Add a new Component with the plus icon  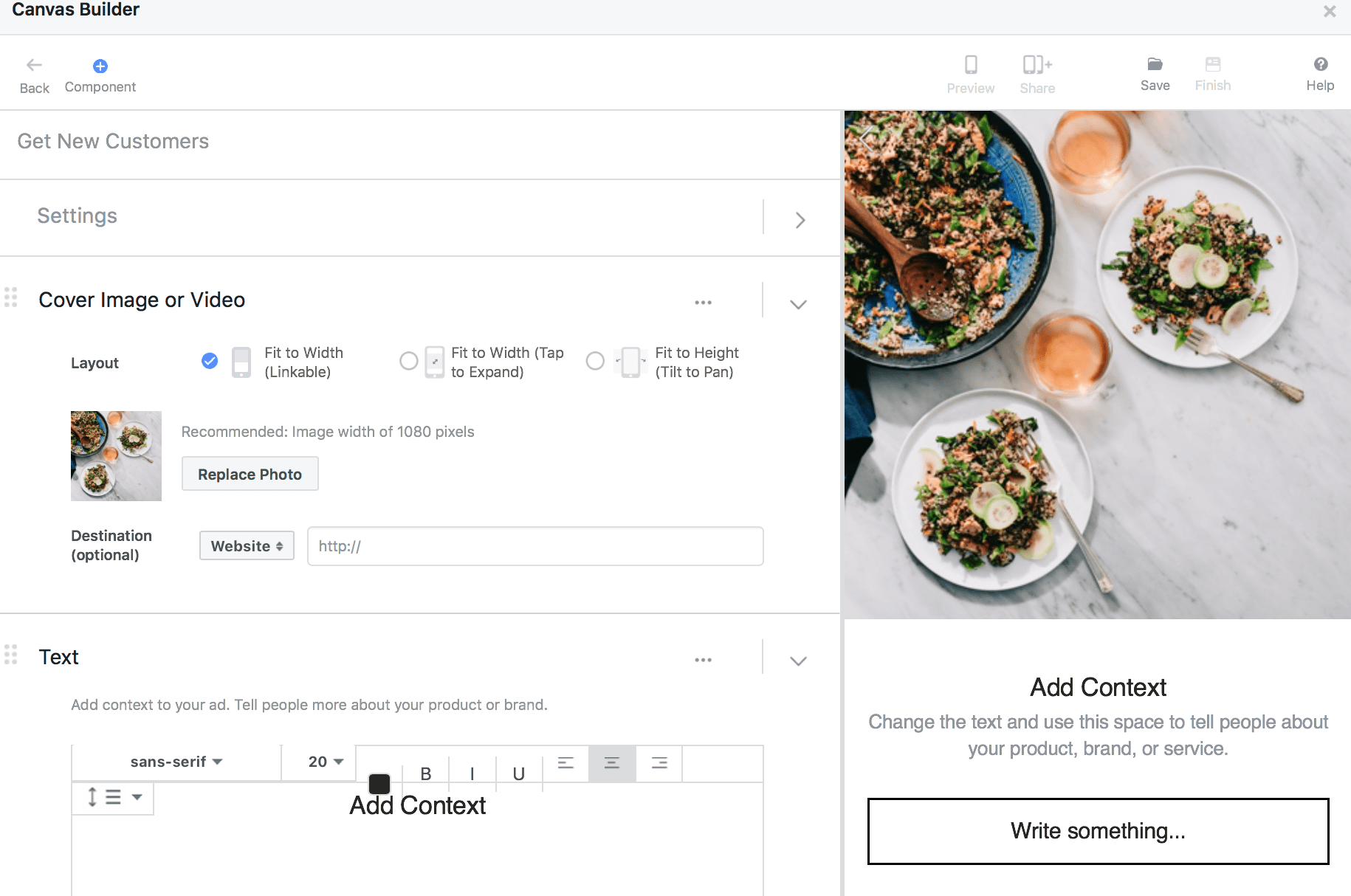click(x=100, y=66)
